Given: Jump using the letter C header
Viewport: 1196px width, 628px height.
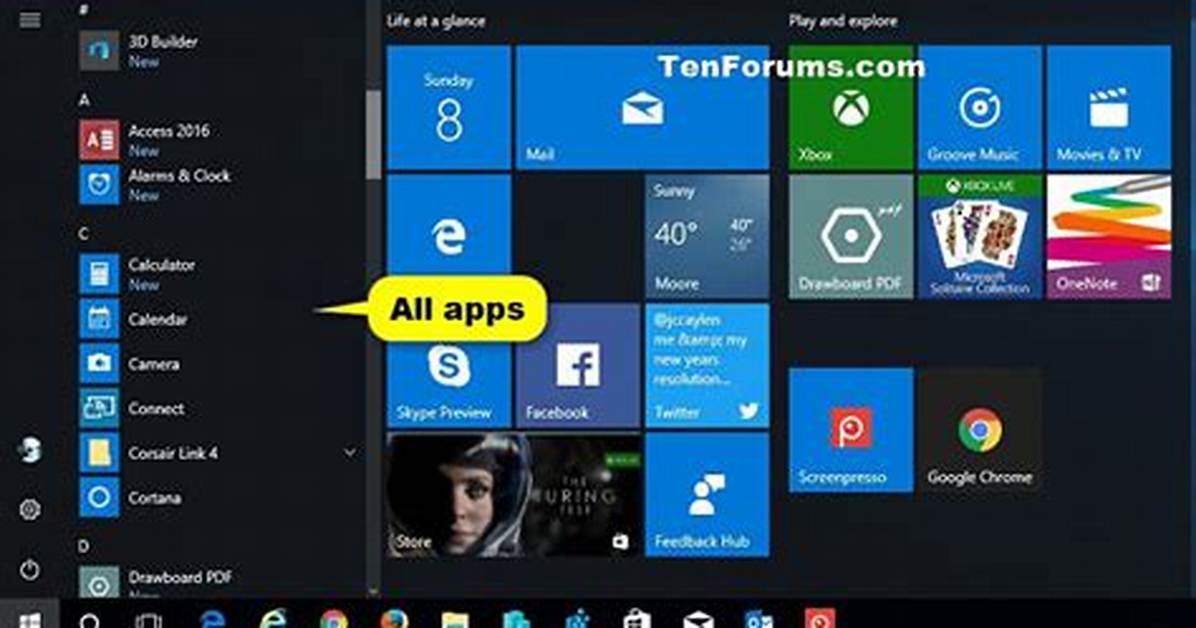Looking at the screenshot, I should pyautogui.click(x=85, y=234).
